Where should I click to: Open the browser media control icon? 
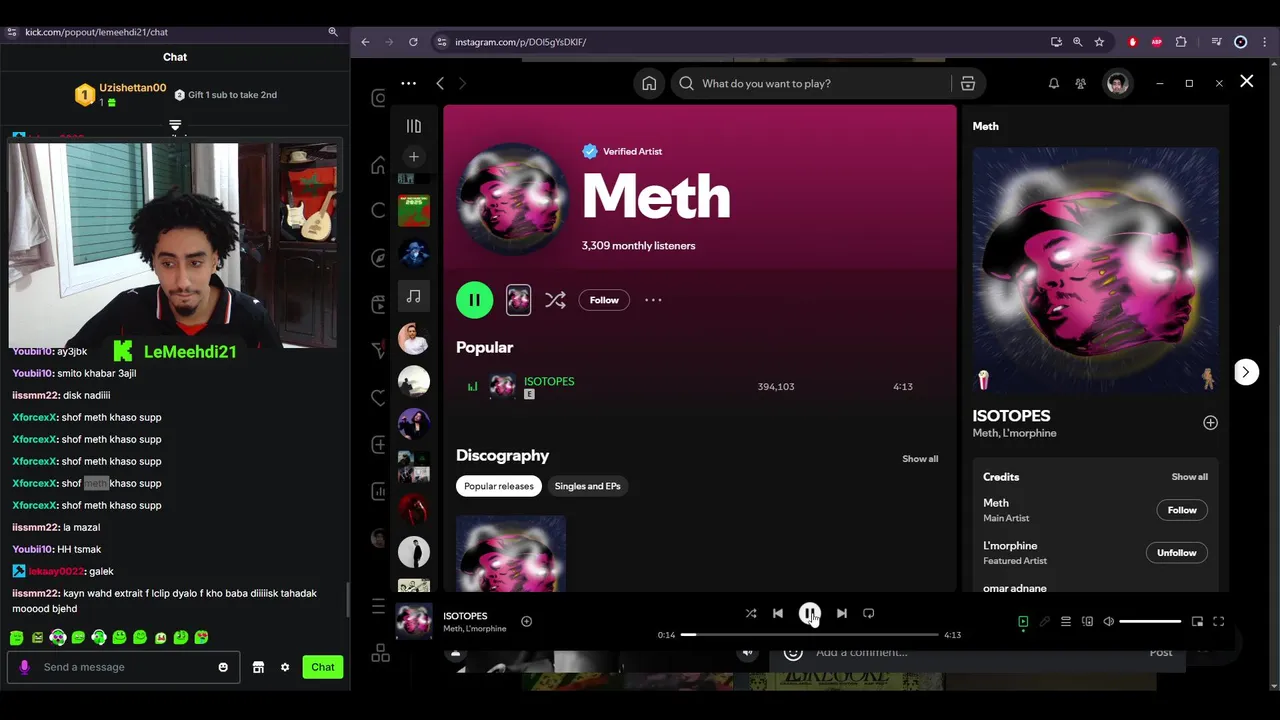click(1216, 42)
